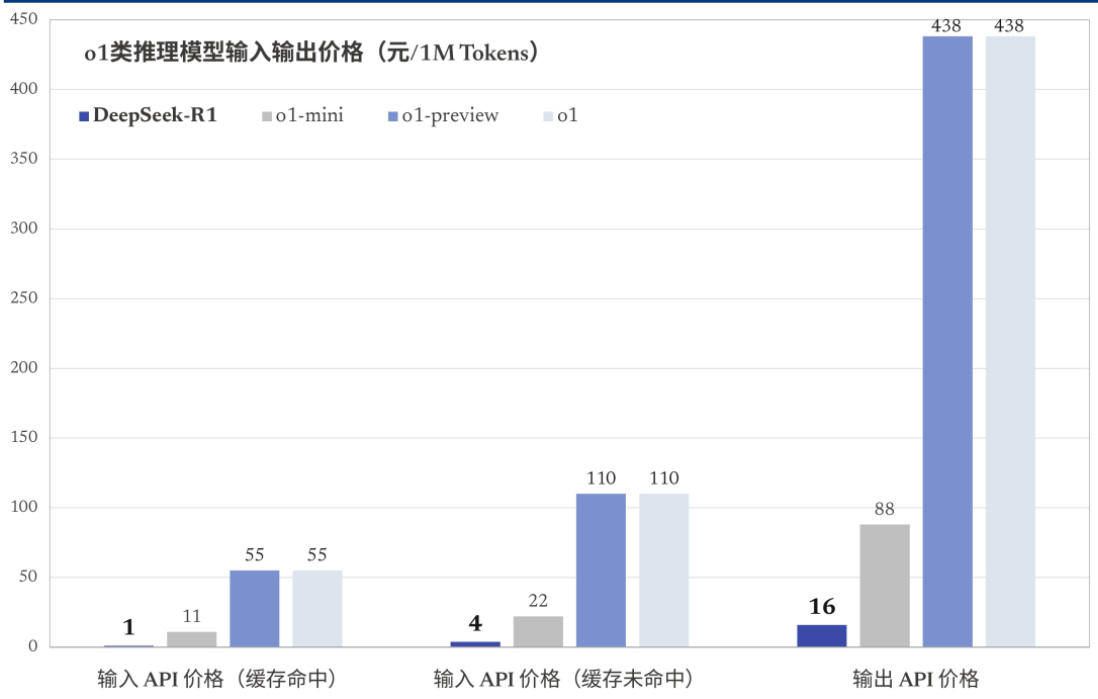
Task: Click the chart title about o1类推理模型
Action: pyautogui.click(x=311, y=53)
